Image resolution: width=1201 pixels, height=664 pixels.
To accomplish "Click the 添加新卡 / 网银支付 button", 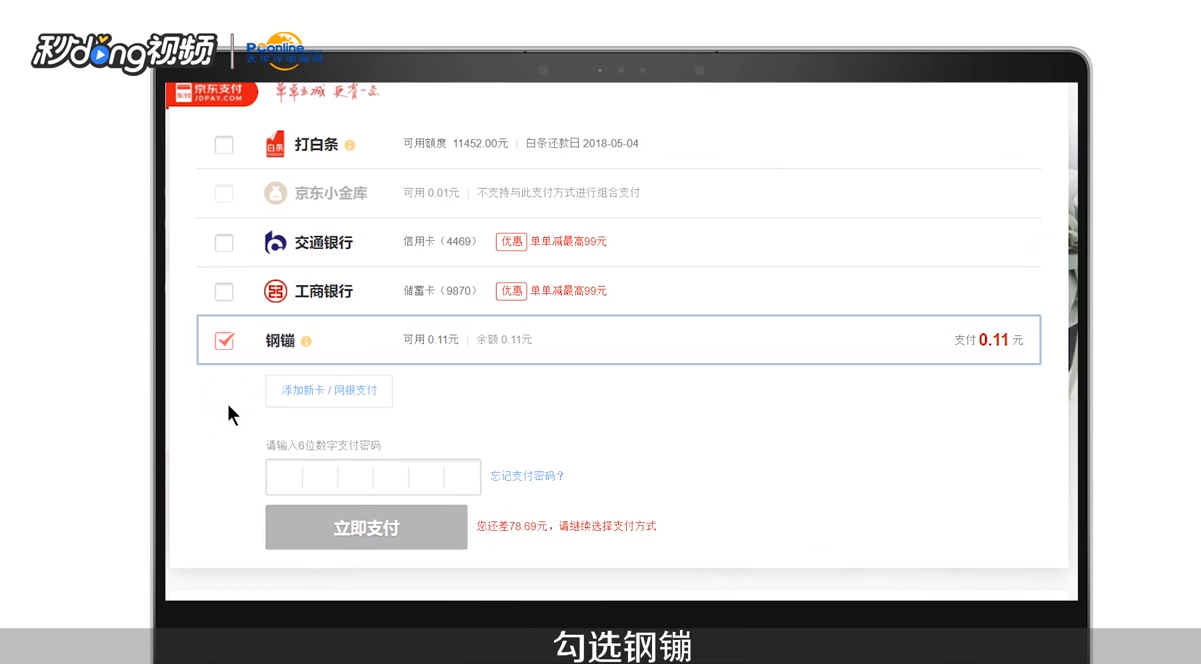I will tap(329, 390).
